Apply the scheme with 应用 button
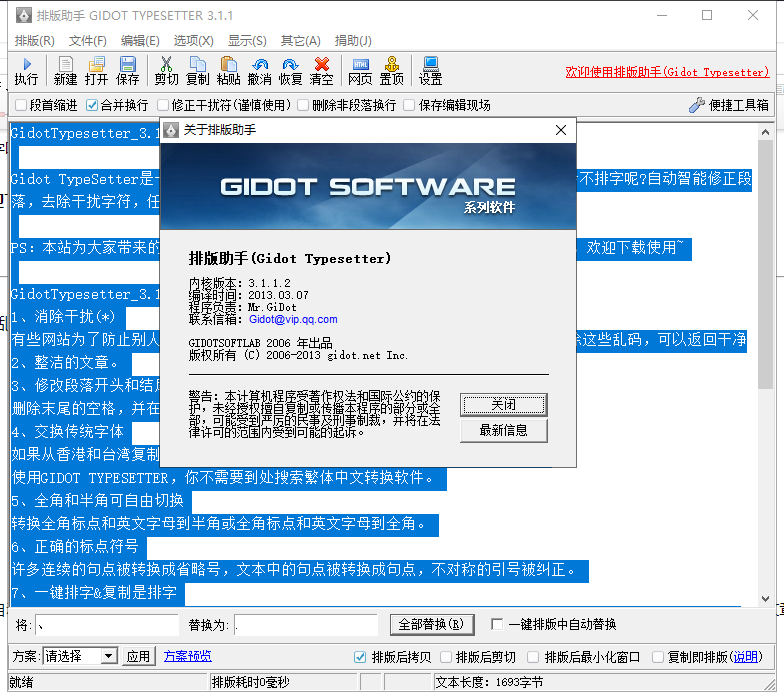 (138, 656)
